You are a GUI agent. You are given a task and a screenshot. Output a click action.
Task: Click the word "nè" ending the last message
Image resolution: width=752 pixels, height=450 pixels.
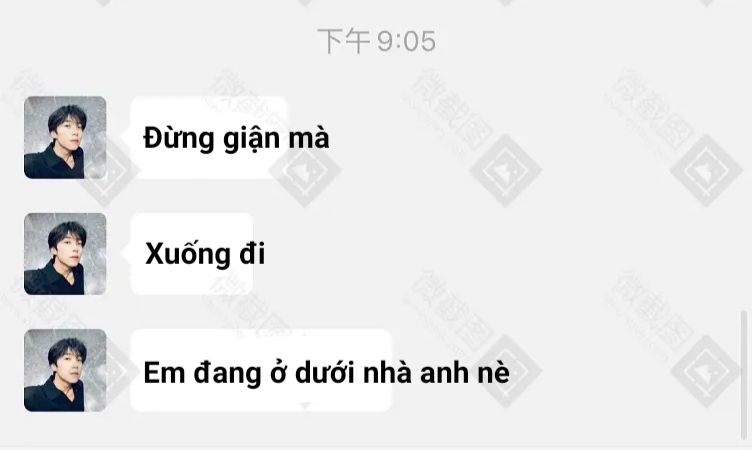tap(494, 372)
